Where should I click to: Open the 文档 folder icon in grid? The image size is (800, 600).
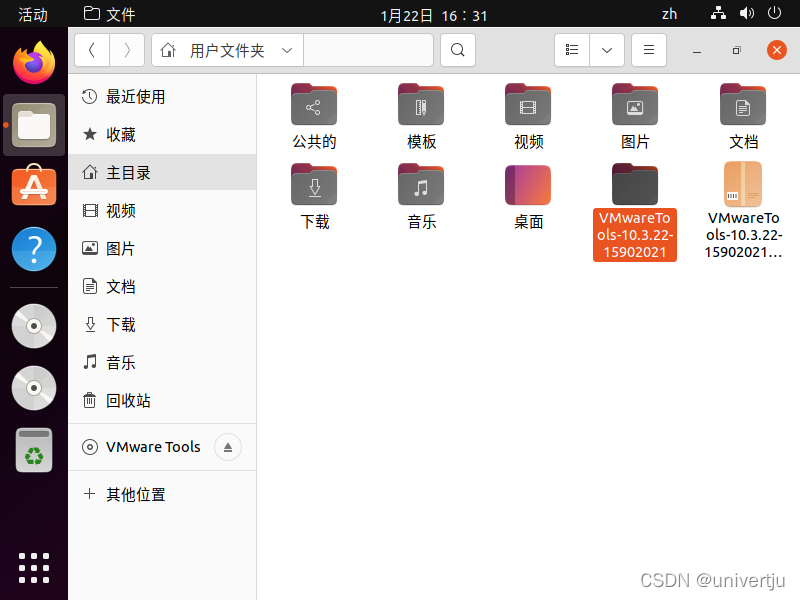[743, 105]
